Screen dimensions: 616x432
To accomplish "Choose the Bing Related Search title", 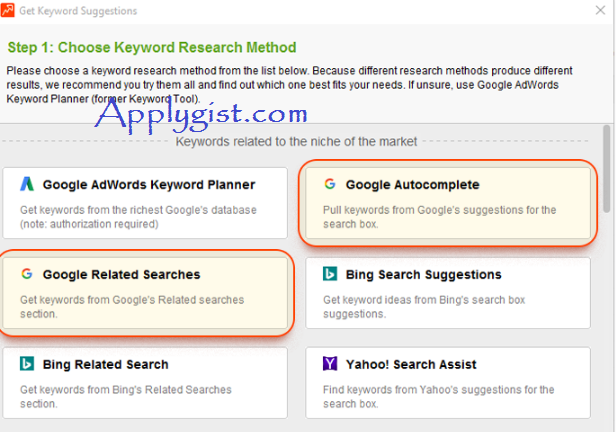I will pos(106,364).
